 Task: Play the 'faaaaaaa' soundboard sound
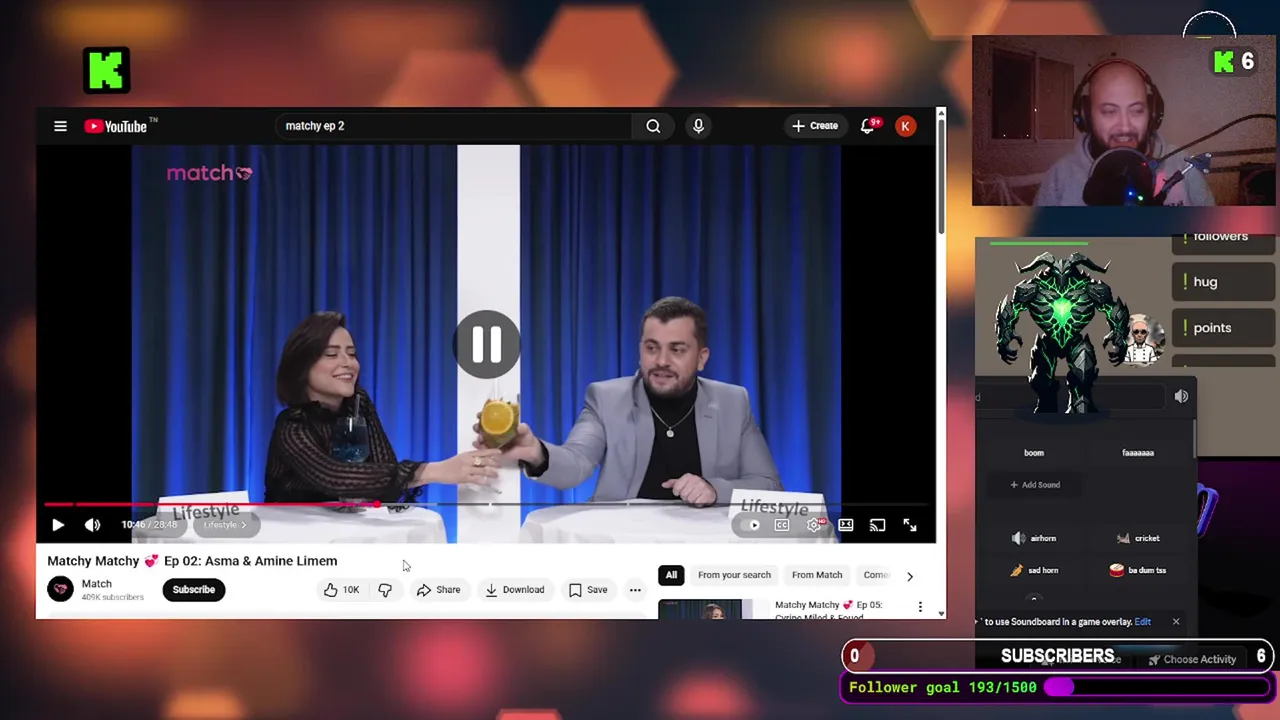(x=1138, y=453)
